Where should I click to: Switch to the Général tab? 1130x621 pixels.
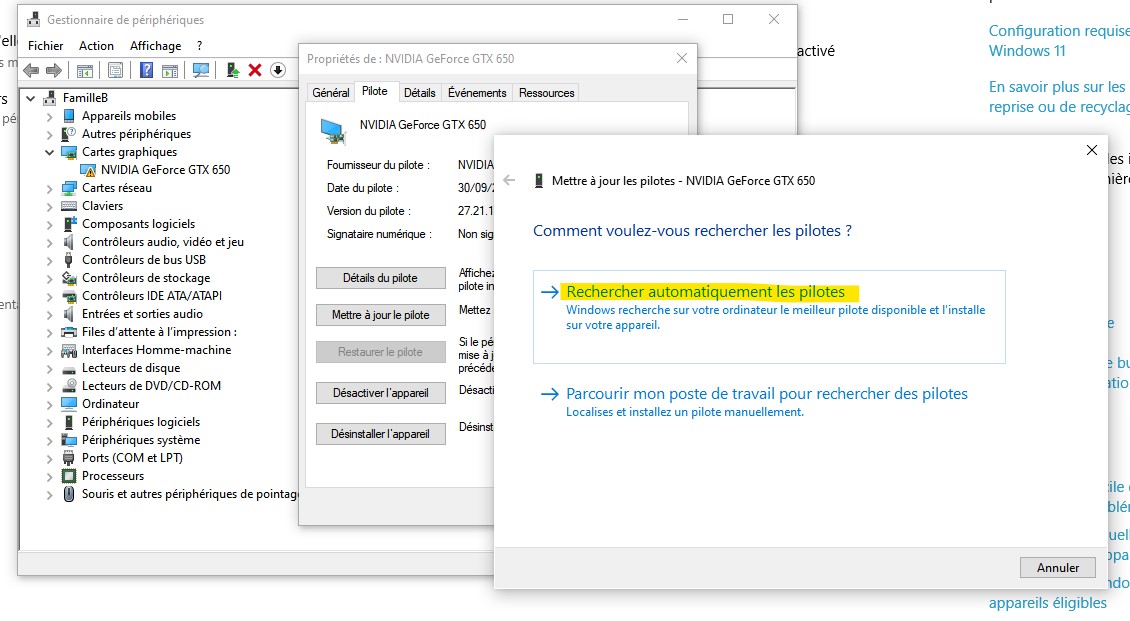click(331, 93)
